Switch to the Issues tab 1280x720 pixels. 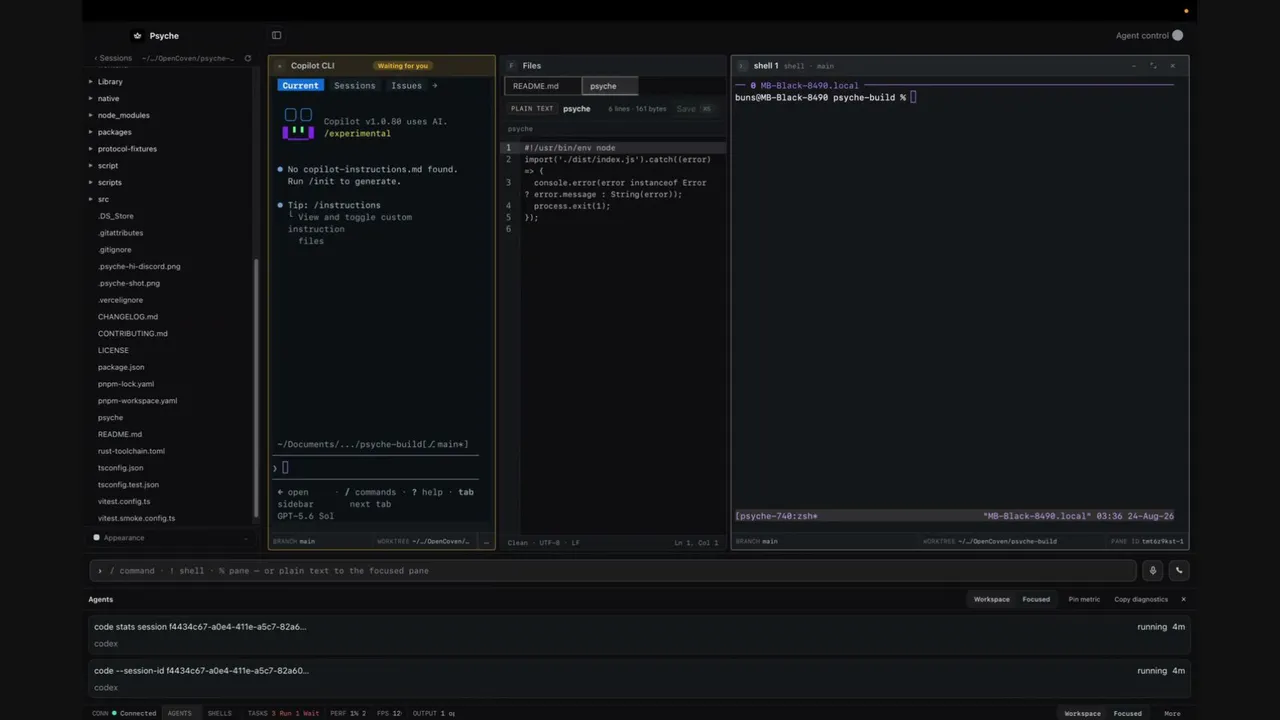coord(406,86)
